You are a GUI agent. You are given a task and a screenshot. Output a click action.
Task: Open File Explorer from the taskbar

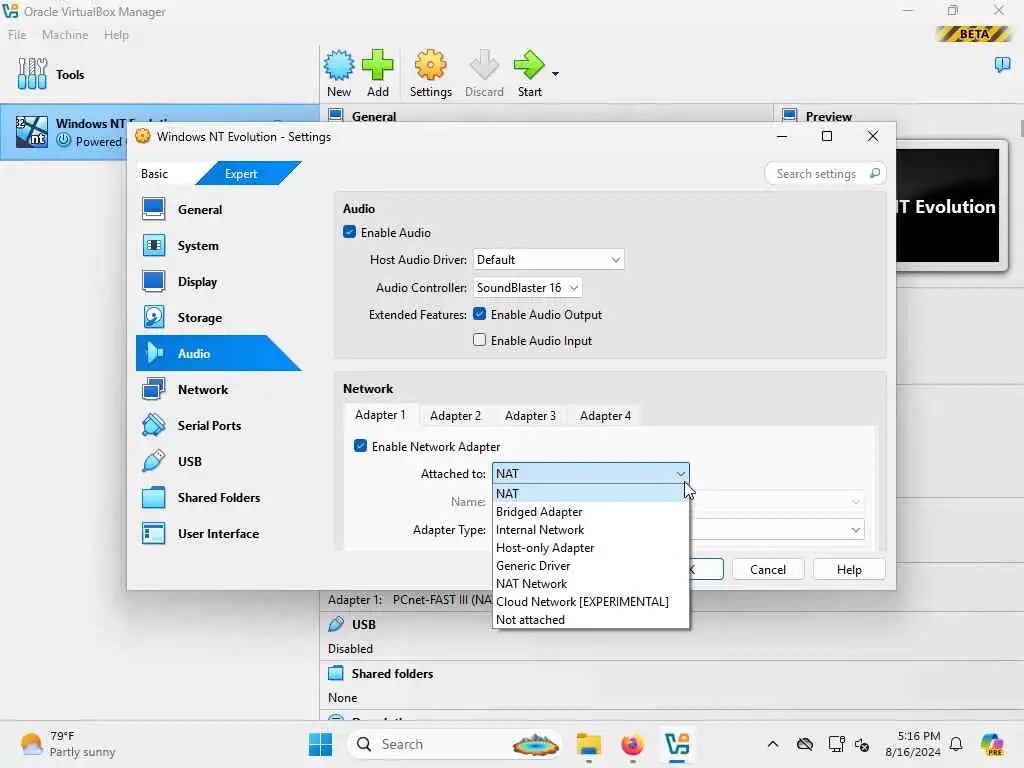(588, 744)
